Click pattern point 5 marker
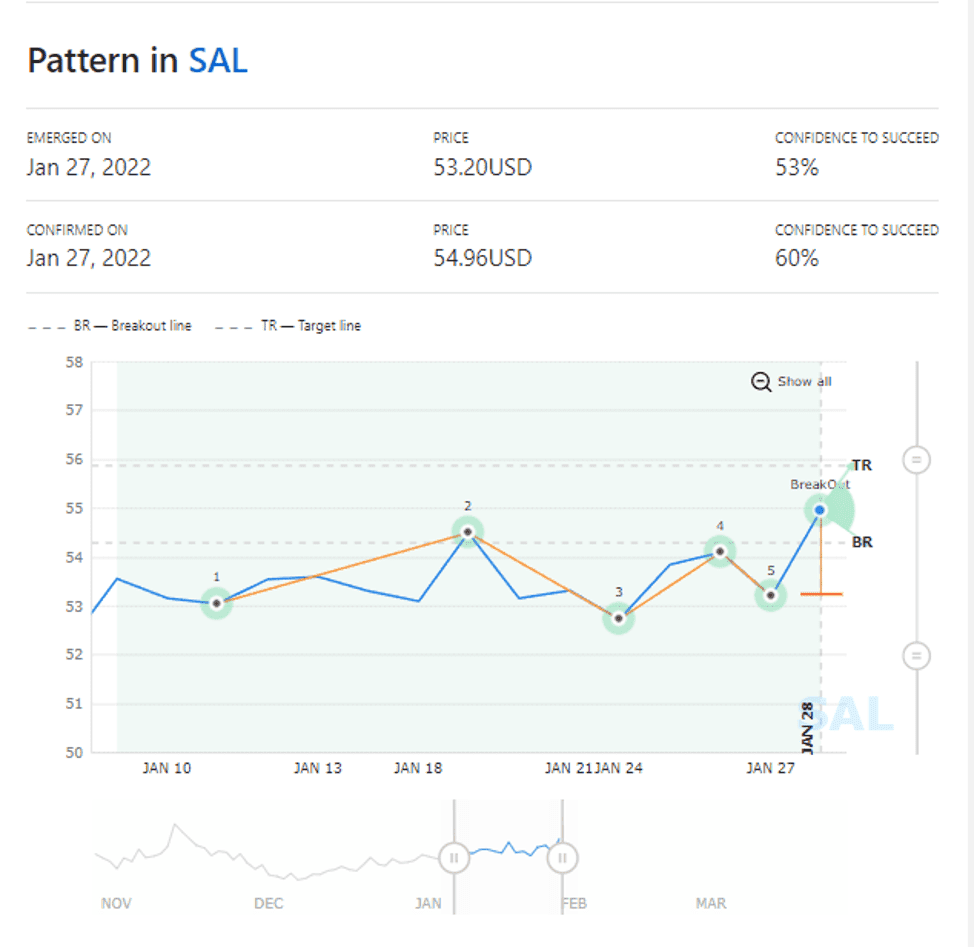 click(770, 595)
